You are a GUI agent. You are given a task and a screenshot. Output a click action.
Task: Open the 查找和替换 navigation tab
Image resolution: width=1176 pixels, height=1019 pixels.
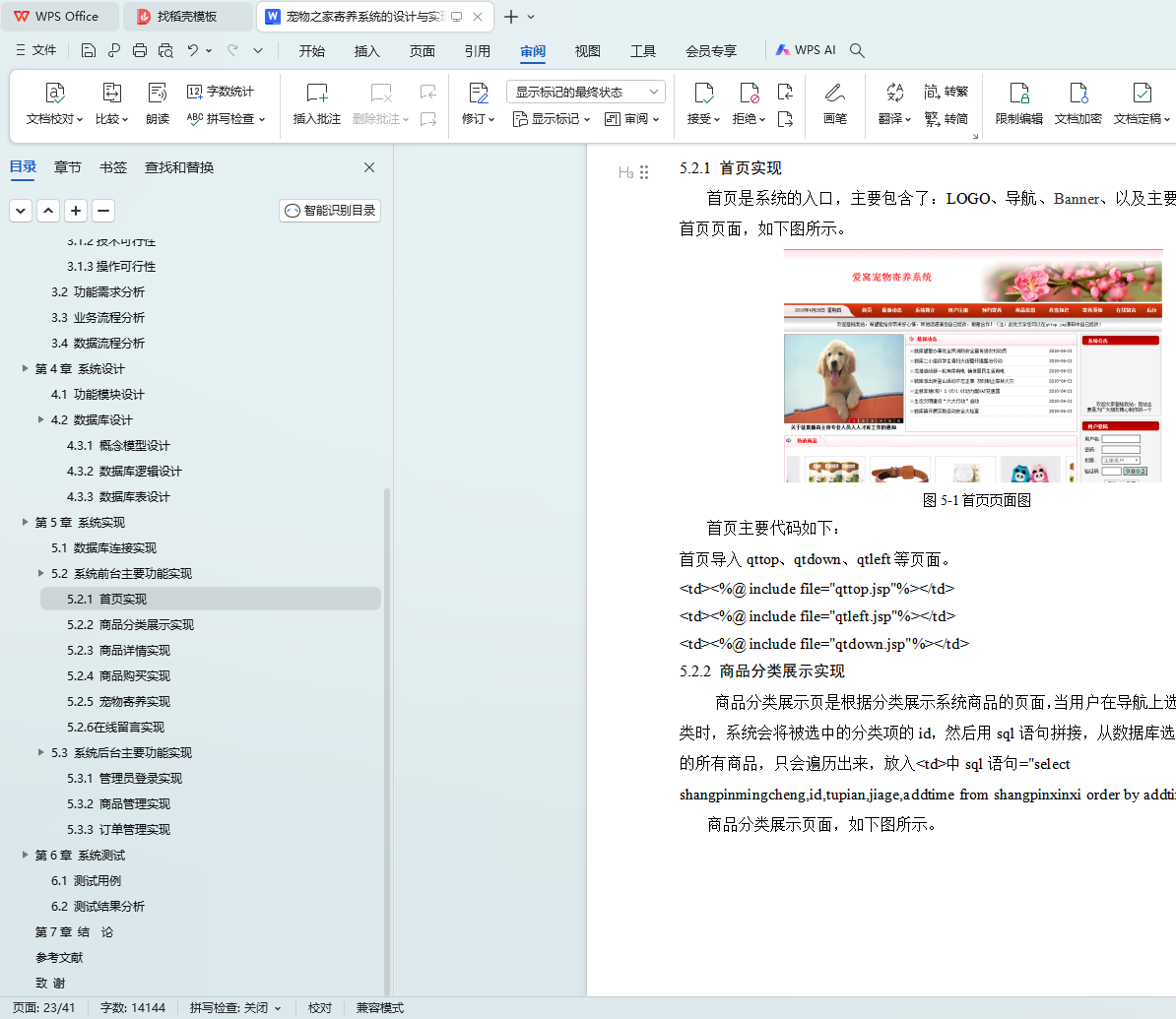pyautogui.click(x=179, y=167)
